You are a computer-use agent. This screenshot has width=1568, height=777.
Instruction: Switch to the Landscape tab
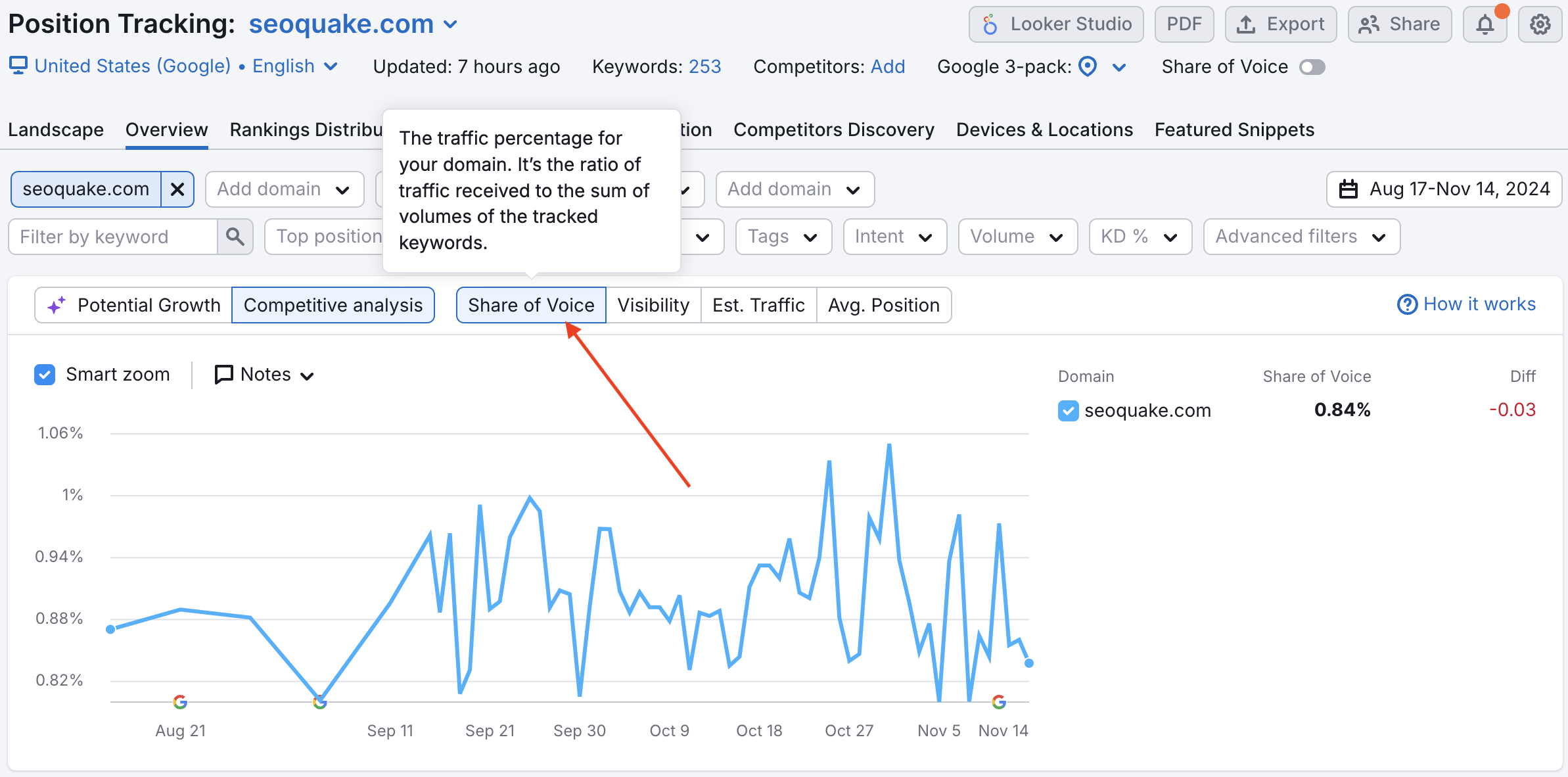point(56,129)
